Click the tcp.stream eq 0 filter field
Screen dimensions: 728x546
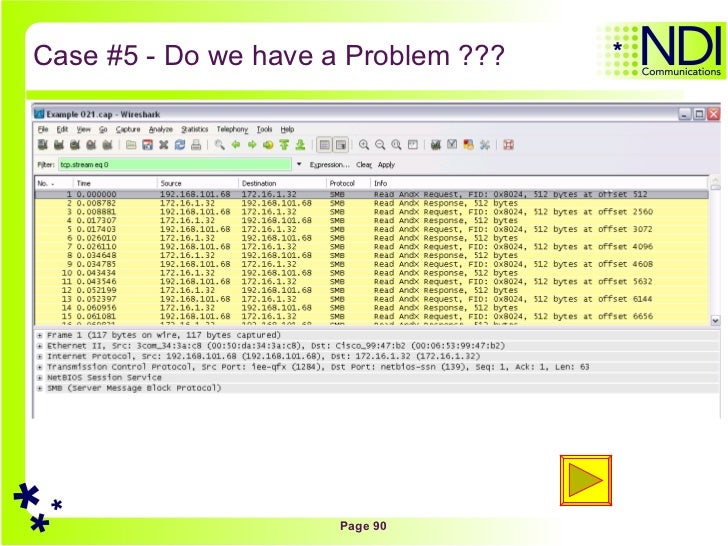coord(175,164)
